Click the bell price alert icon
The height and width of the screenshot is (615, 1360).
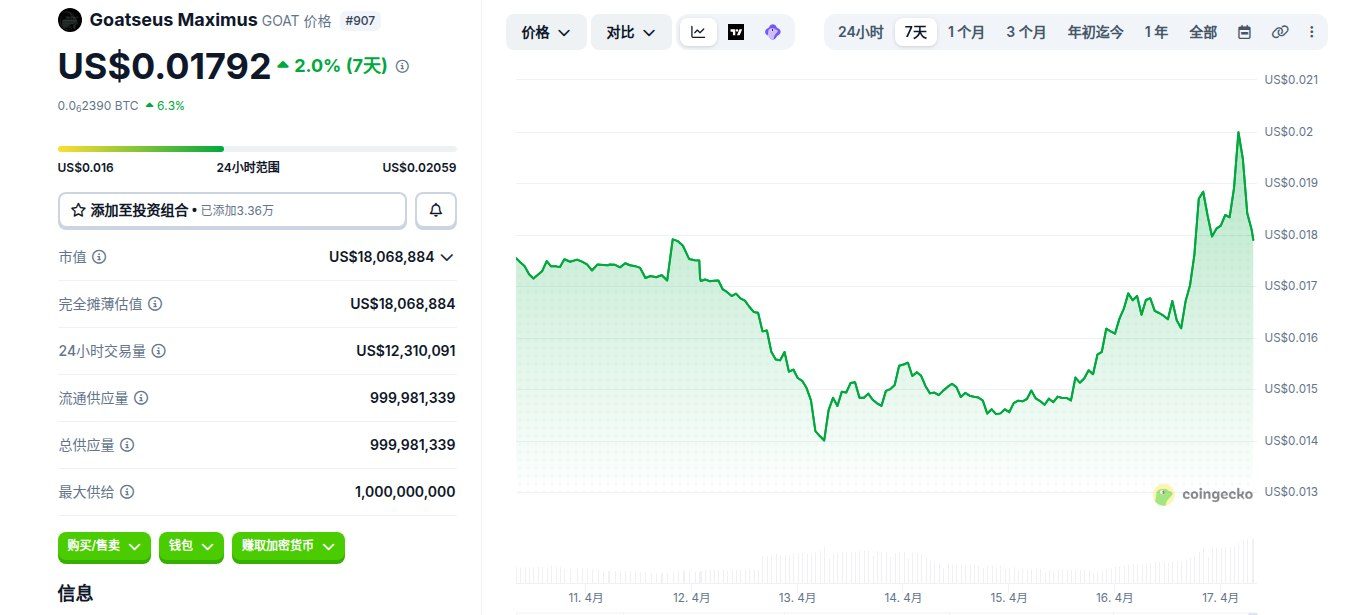(436, 210)
